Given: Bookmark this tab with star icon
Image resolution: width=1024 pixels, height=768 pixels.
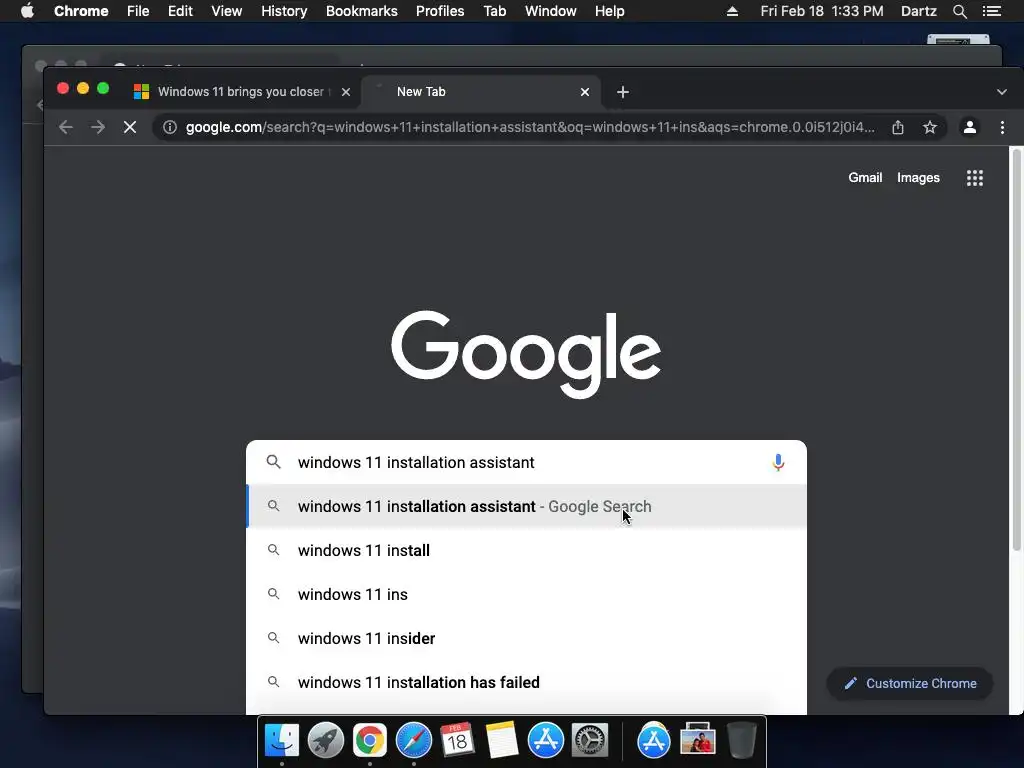Looking at the screenshot, I should (x=930, y=127).
